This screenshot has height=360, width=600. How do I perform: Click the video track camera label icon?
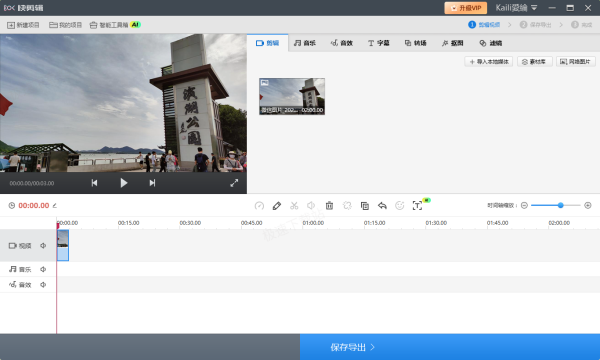(x=13, y=246)
